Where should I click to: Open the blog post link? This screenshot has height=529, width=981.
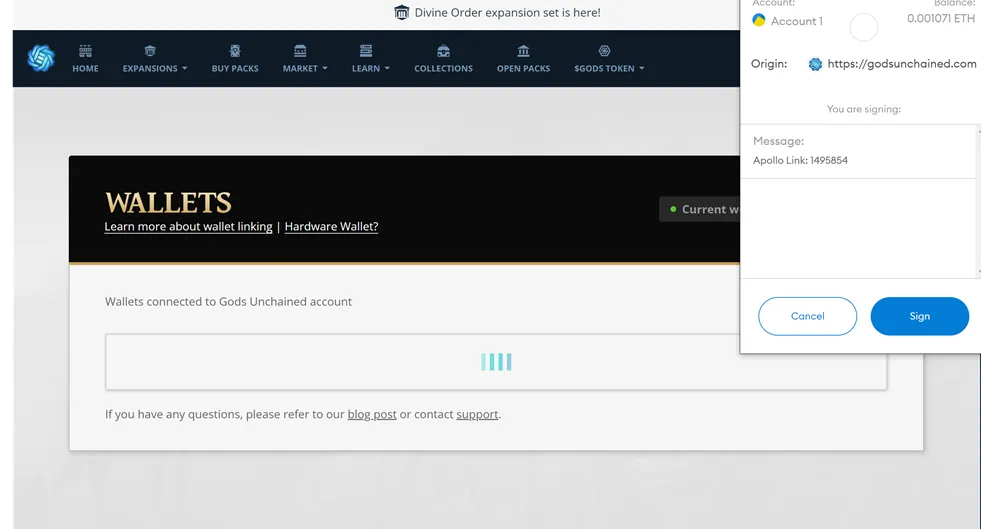[372, 415]
